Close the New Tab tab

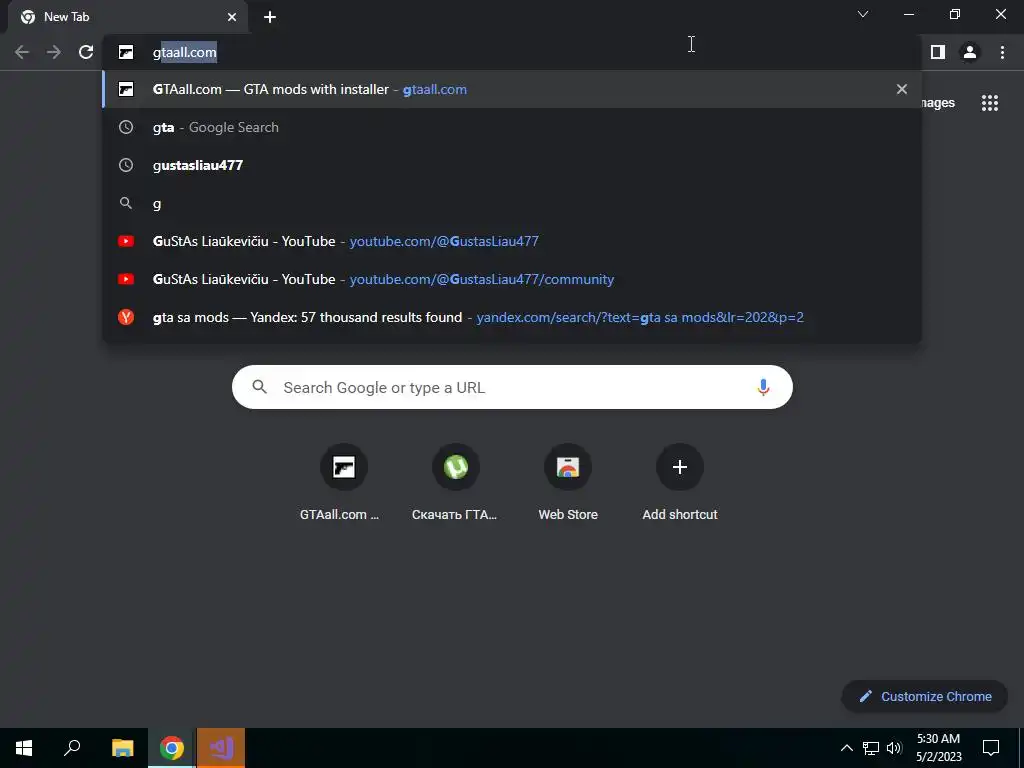(x=232, y=17)
